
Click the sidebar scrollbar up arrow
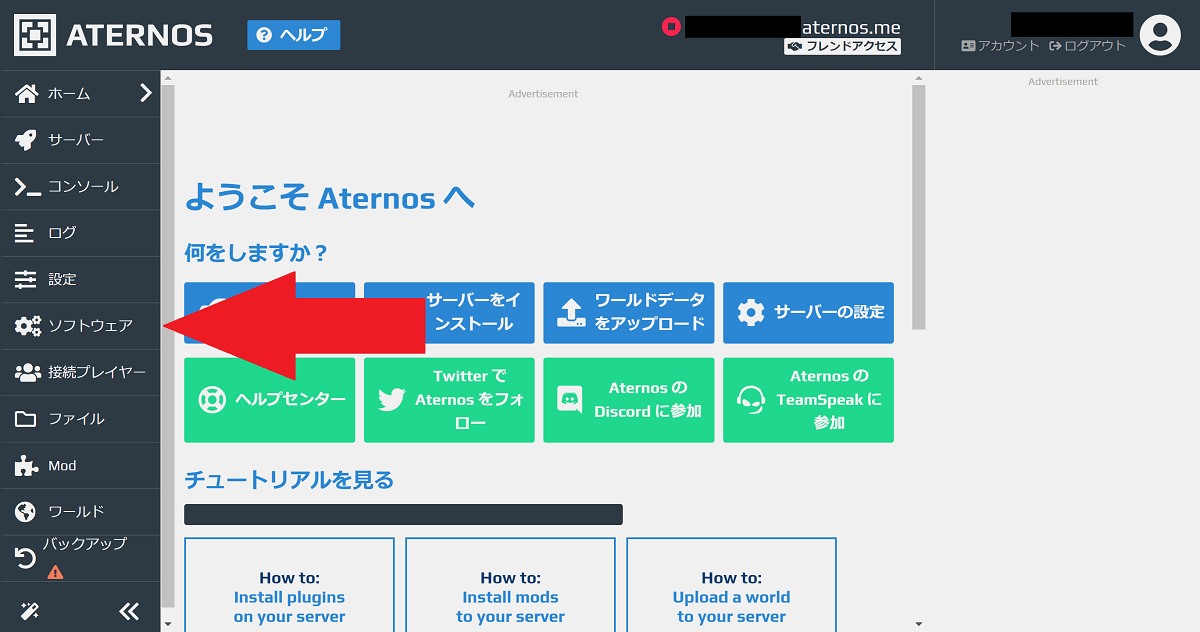[168, 78]
